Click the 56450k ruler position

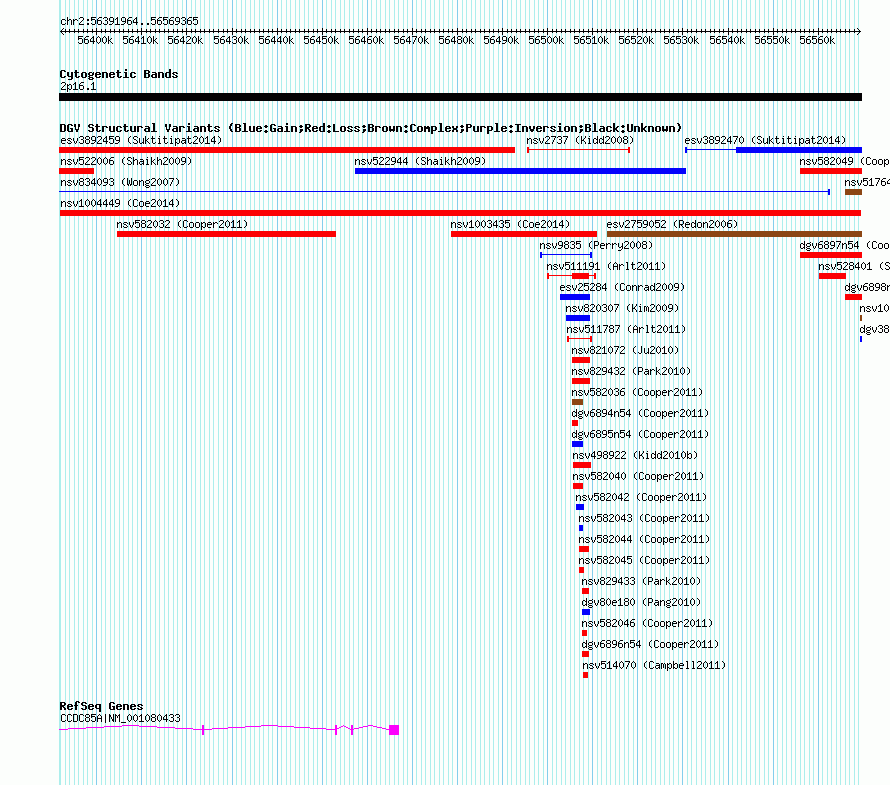point(321,40)
